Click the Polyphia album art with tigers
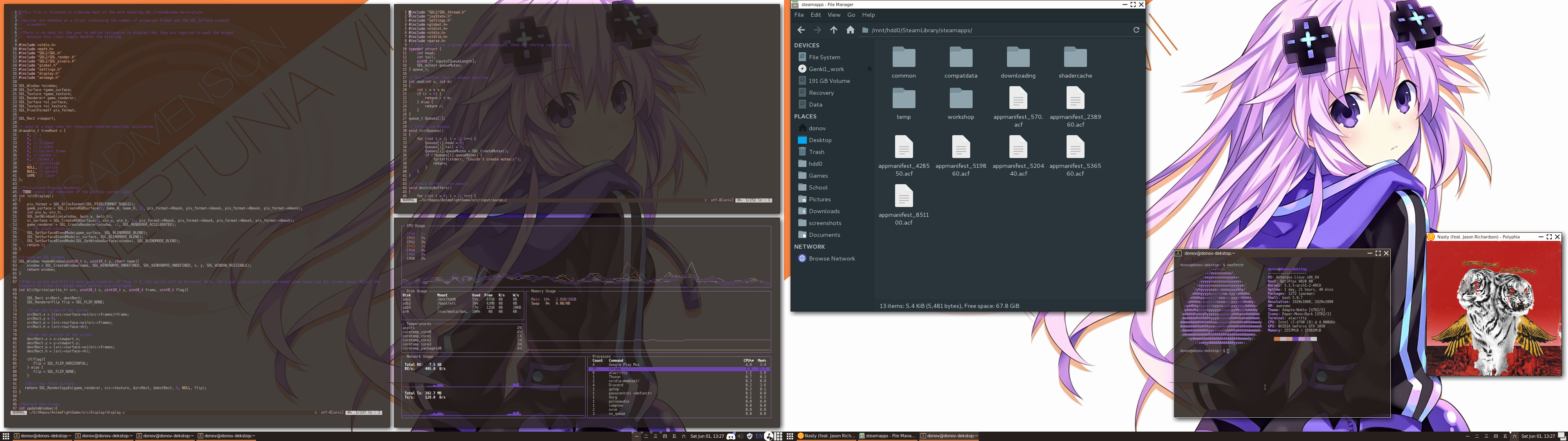The height and width of the screenshot is (441, 1568). coord(1494,308)
